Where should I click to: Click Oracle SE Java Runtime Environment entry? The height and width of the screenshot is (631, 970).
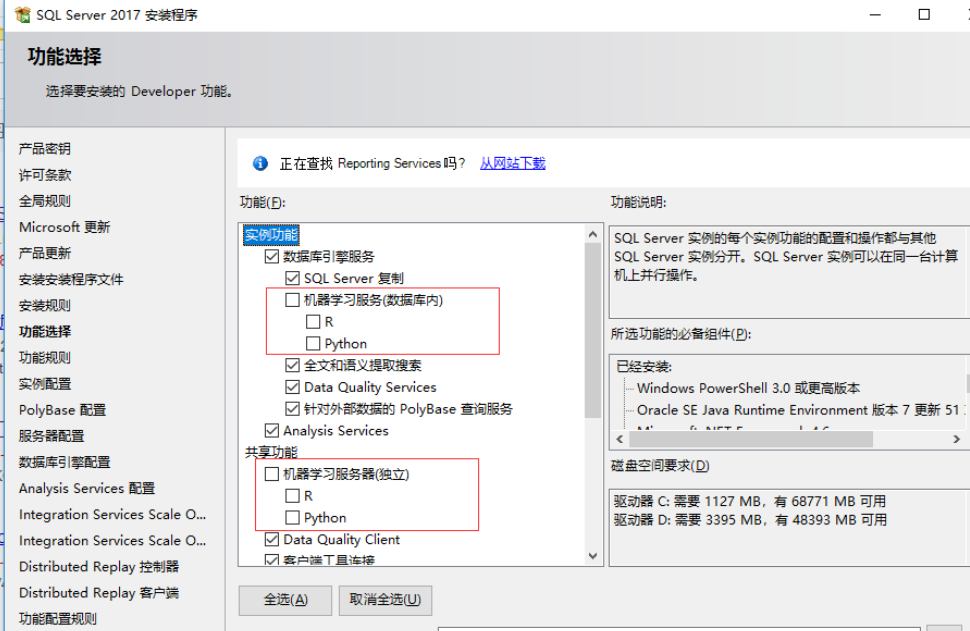click(801, 410)
